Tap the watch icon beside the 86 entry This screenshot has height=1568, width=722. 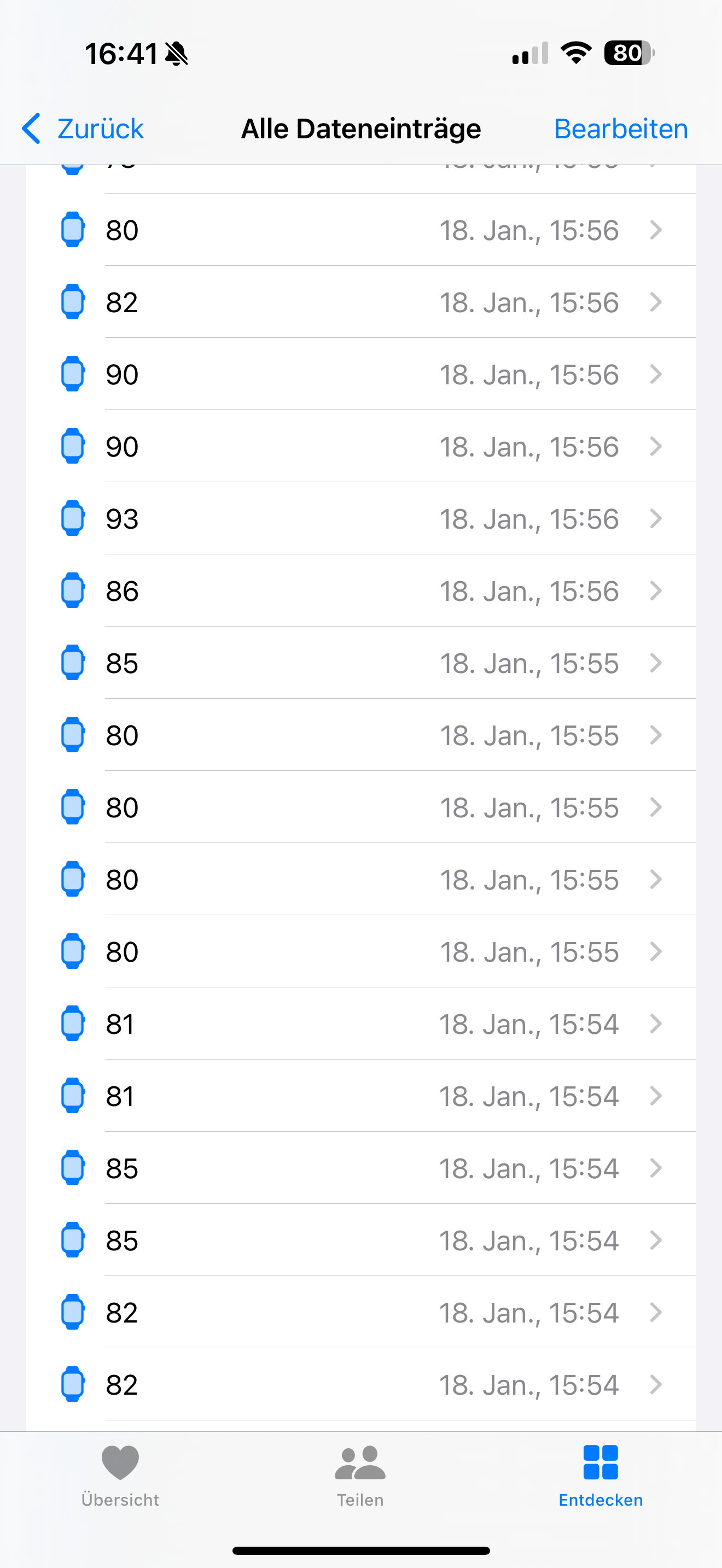point(72,590)
